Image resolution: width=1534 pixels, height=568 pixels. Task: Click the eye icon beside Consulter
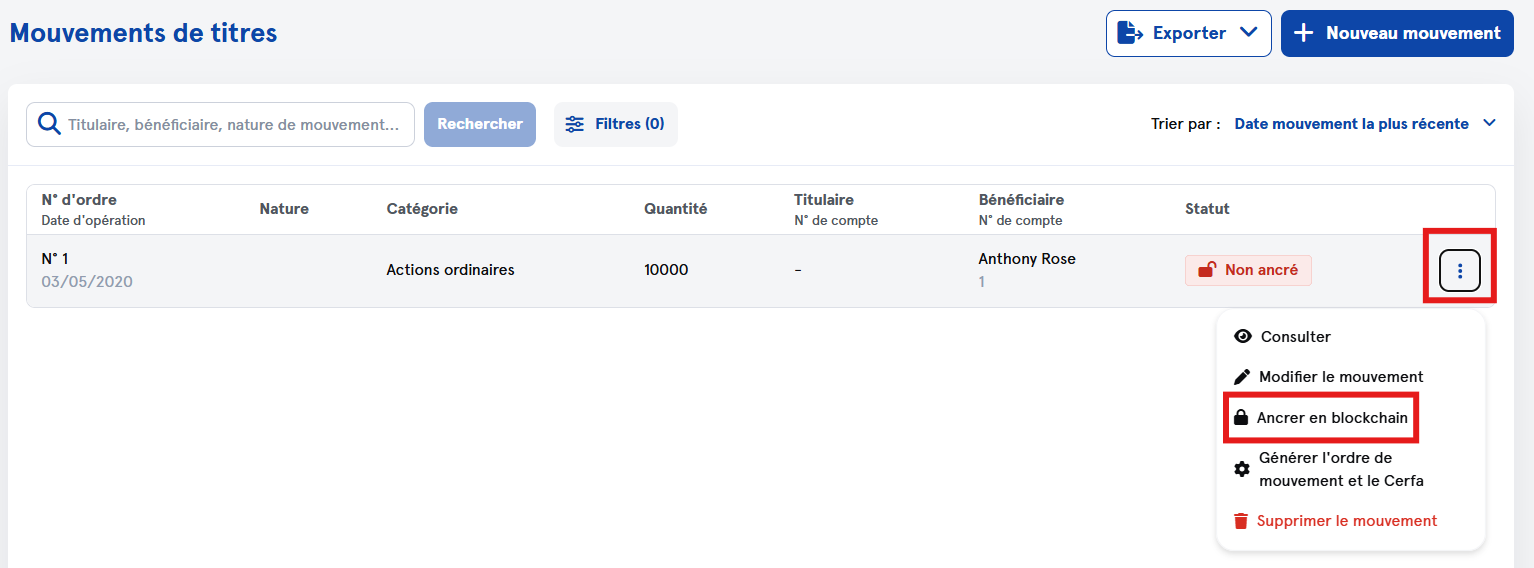pos(1243,337)
